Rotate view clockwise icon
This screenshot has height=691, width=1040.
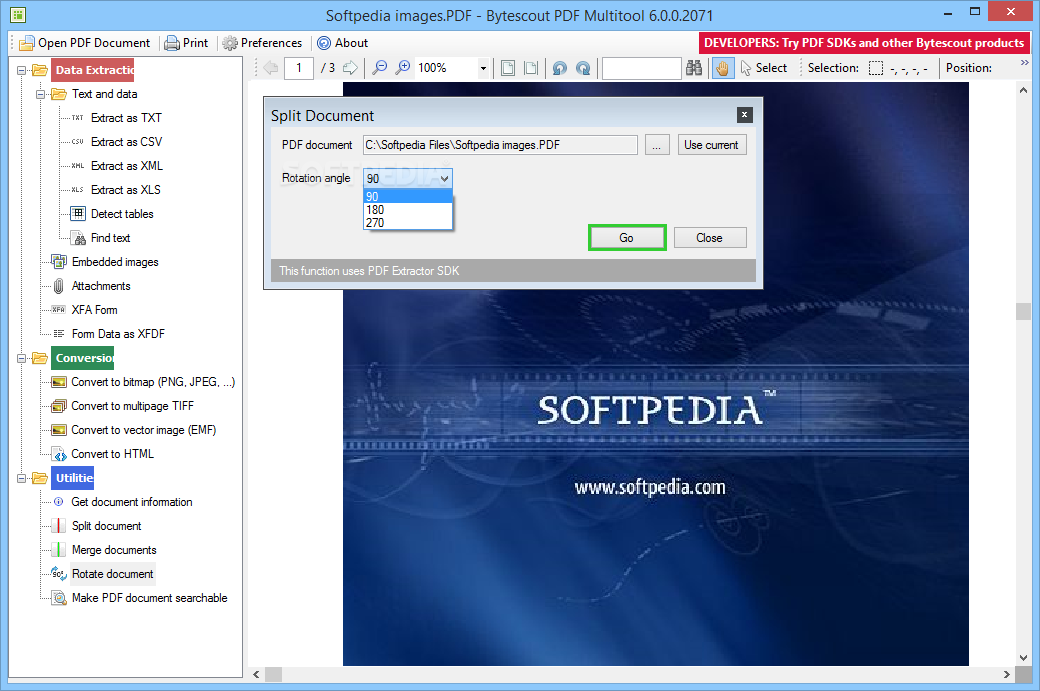coord(583,68)
